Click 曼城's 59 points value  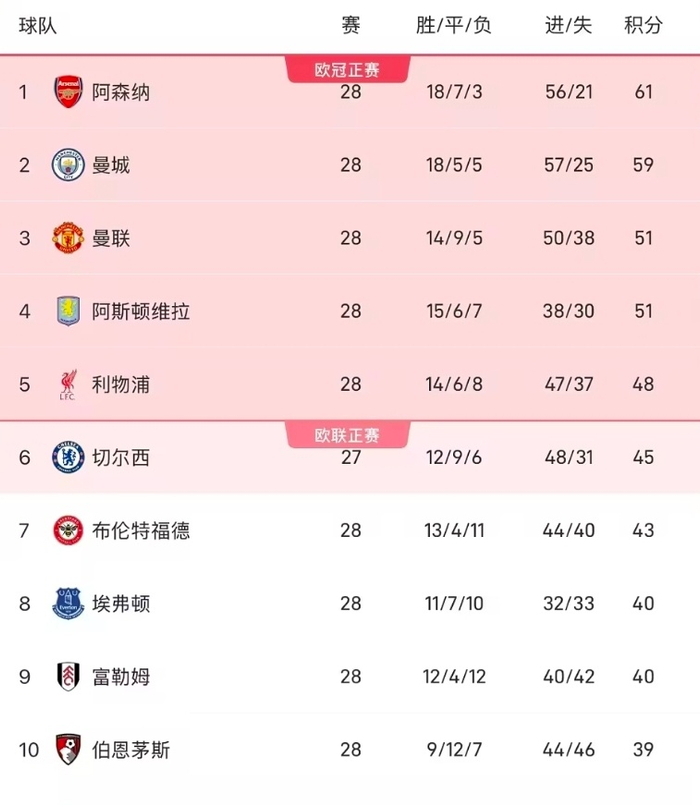(643, 165)
